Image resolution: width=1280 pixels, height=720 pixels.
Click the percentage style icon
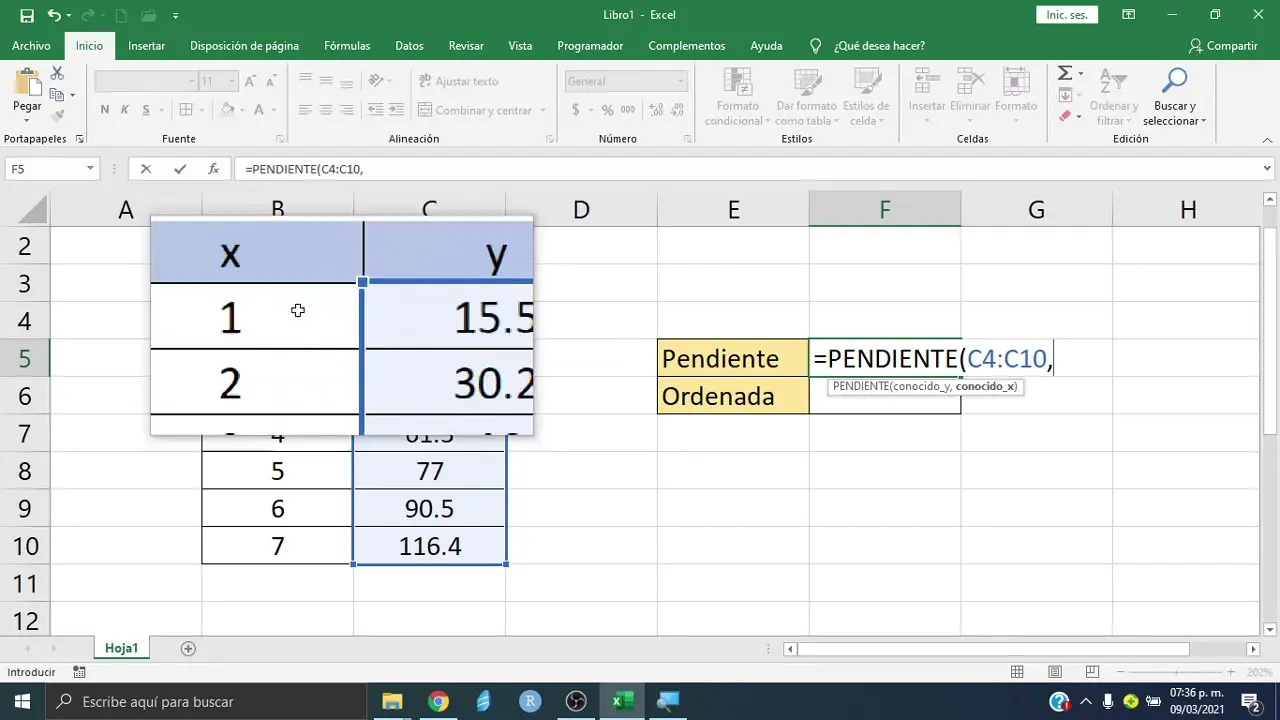[x=608, y=109]
